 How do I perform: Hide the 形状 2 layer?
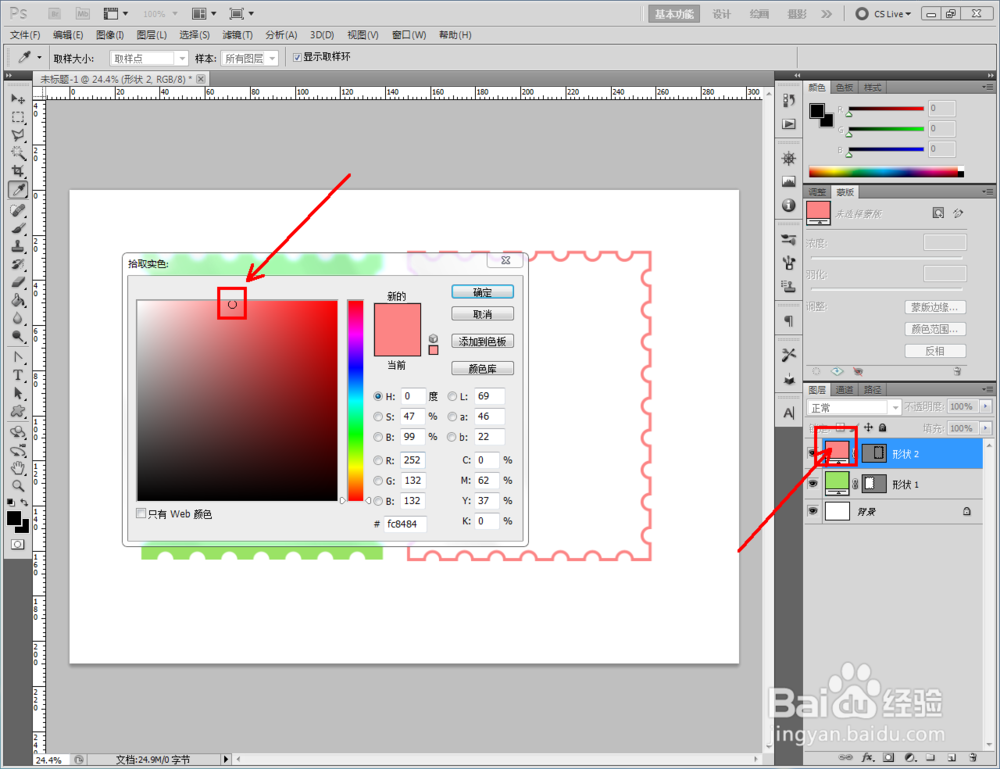(812, 453)
